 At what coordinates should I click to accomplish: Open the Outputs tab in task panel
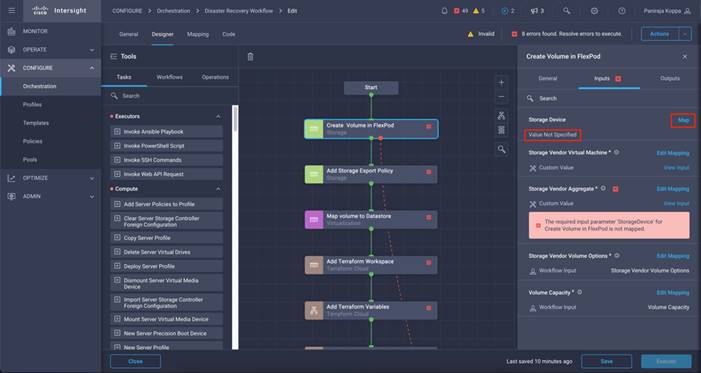pos(670,78)
